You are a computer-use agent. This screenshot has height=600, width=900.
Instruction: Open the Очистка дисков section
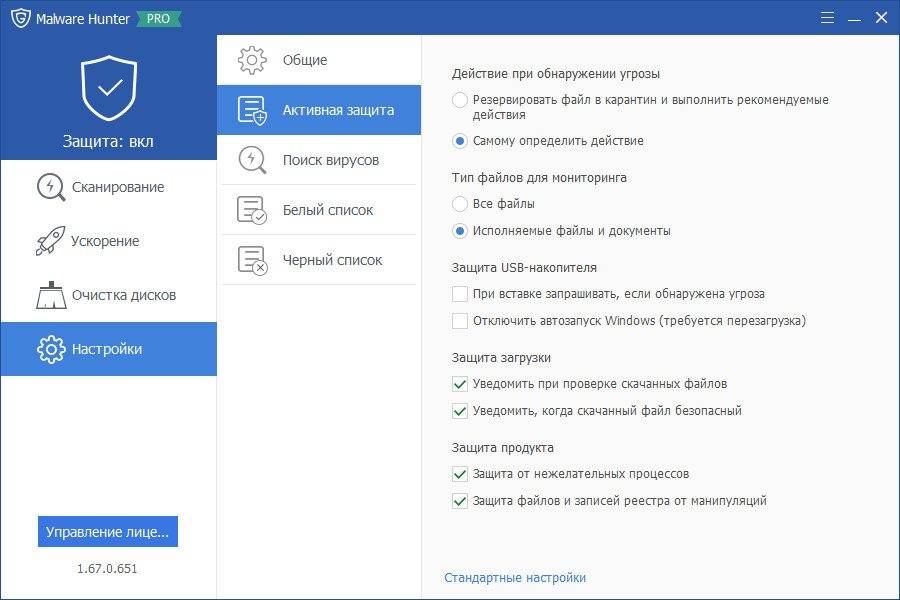108,295
